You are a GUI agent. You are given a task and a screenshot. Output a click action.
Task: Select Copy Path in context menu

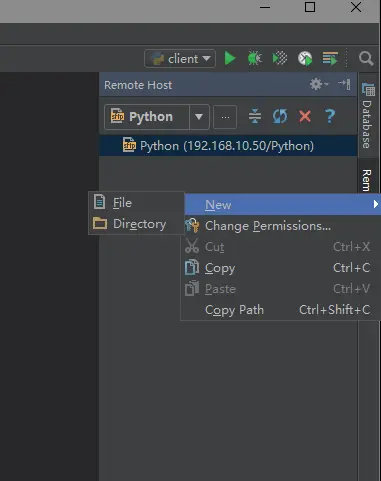click(x=282, y=310)
